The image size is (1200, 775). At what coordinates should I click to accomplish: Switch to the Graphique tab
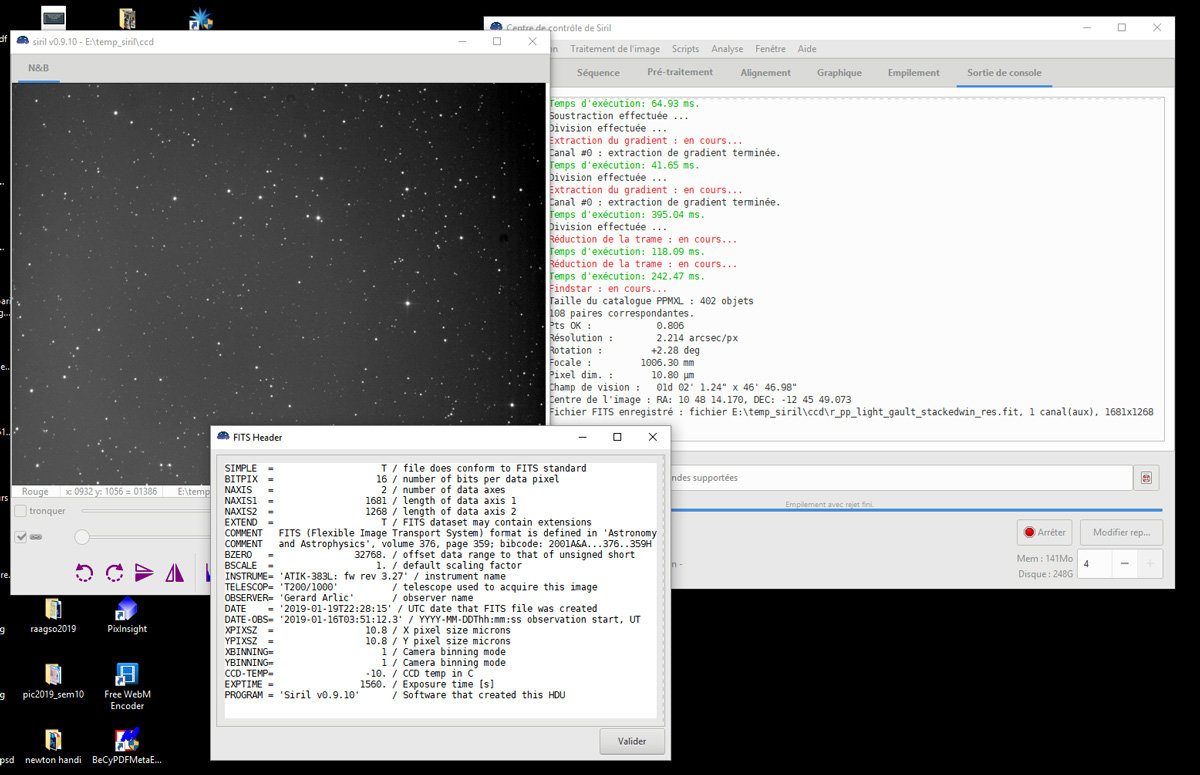point(839,72)
